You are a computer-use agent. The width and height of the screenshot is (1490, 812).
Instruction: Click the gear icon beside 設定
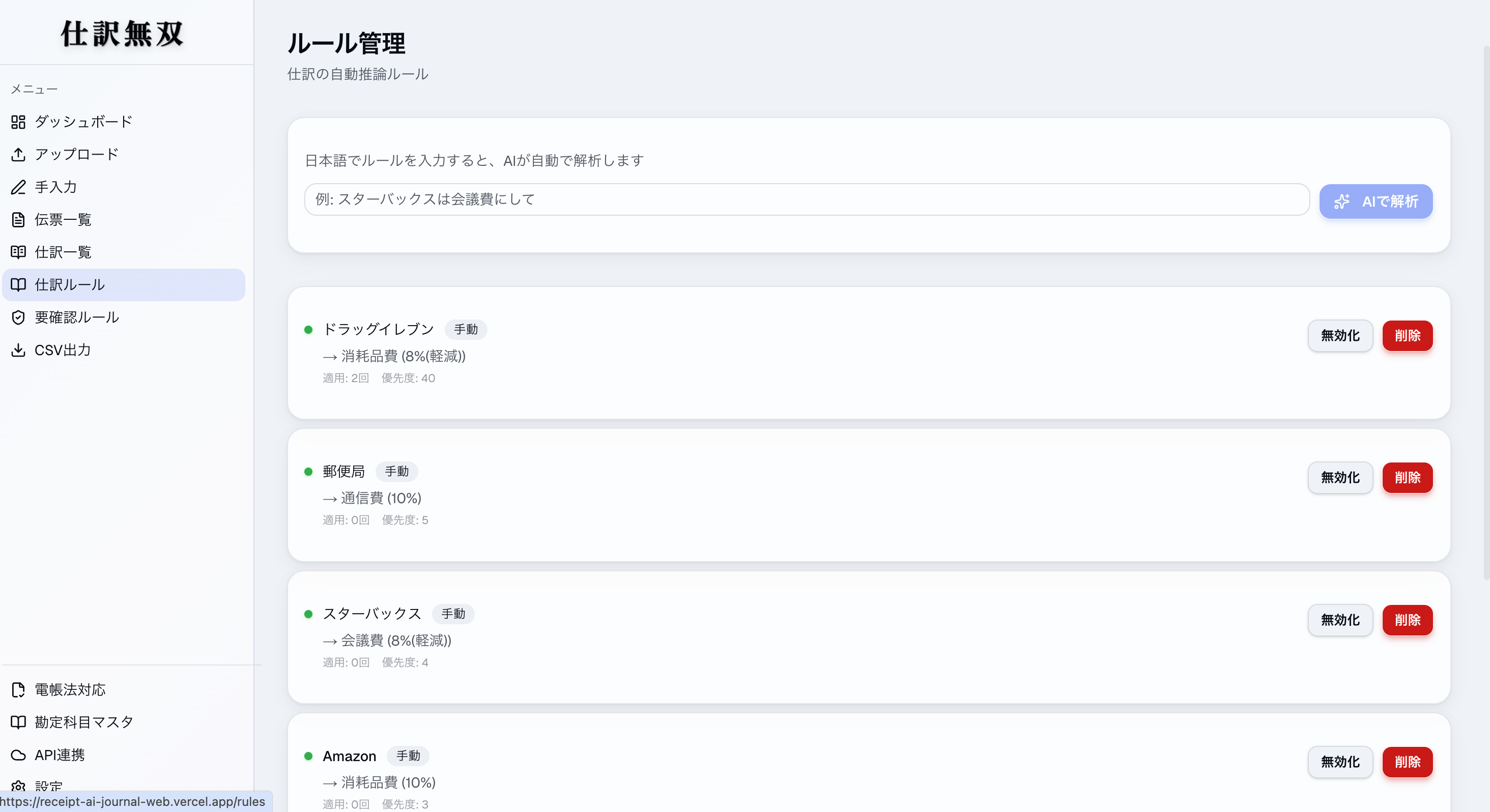click(x=18, y=787)
